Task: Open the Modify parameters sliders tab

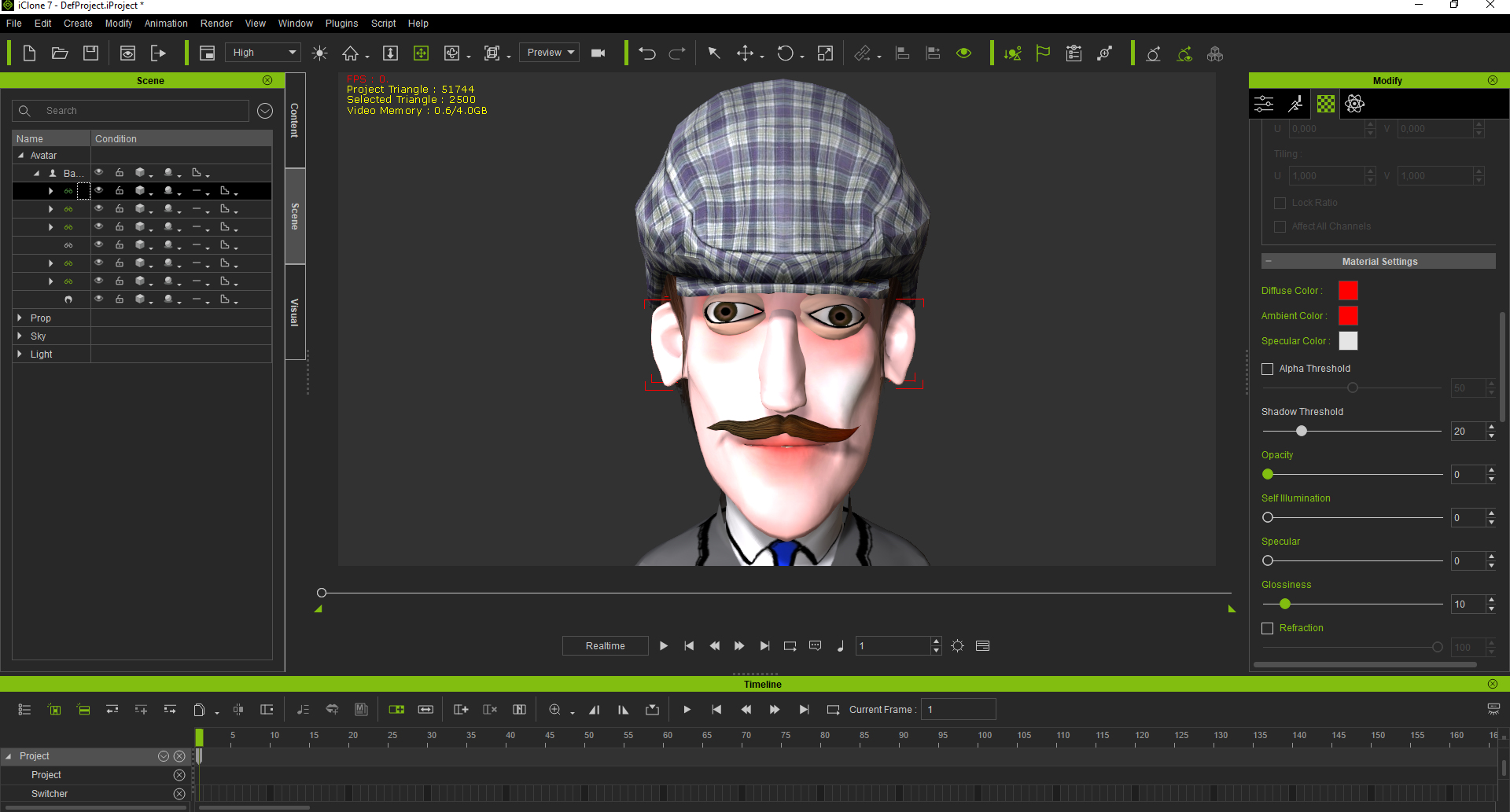Action: coord(1264,104)
